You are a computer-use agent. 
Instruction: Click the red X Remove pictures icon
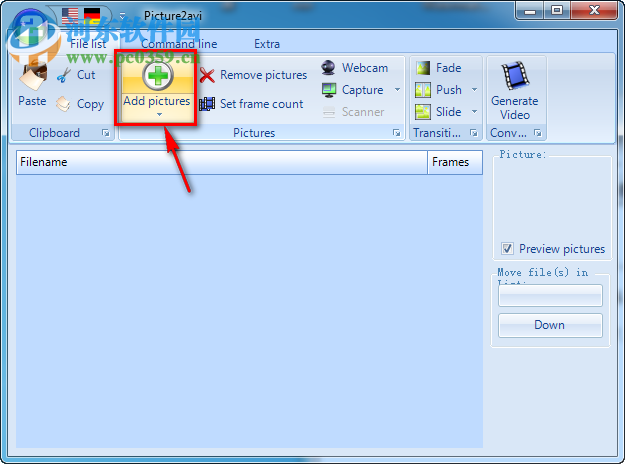coord(207,75)
